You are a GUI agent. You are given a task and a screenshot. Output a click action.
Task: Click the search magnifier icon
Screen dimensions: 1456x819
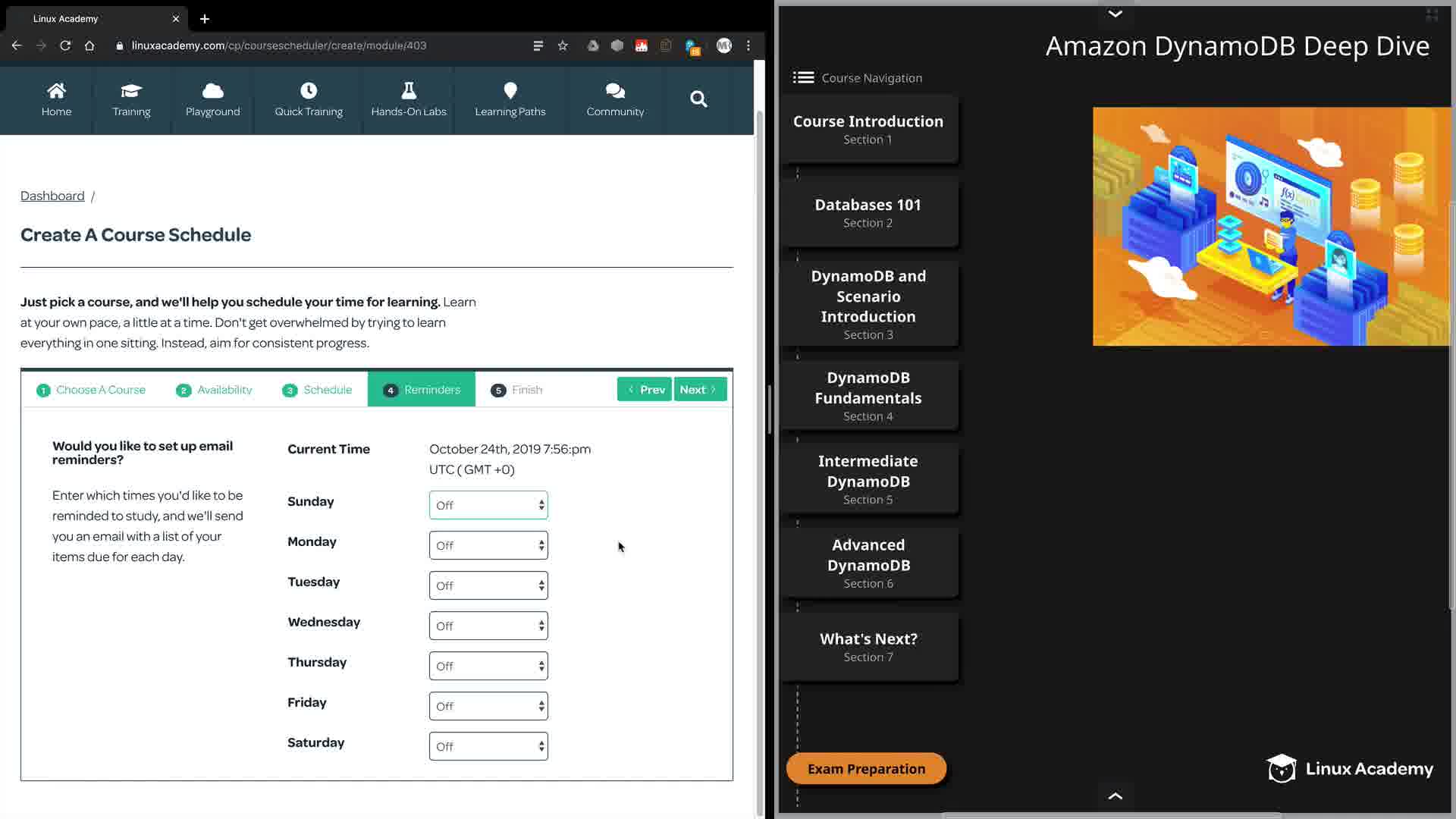click(x=698, y=99)
